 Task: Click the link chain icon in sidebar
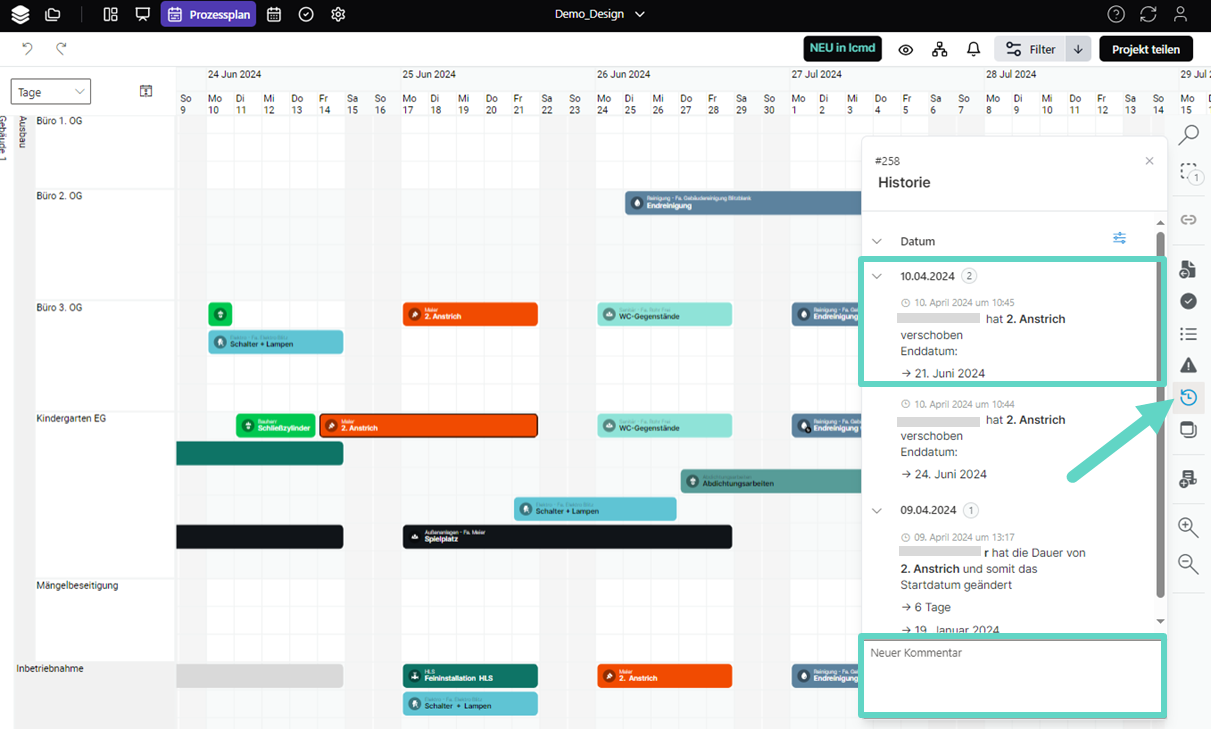(x=1188, y=219)
